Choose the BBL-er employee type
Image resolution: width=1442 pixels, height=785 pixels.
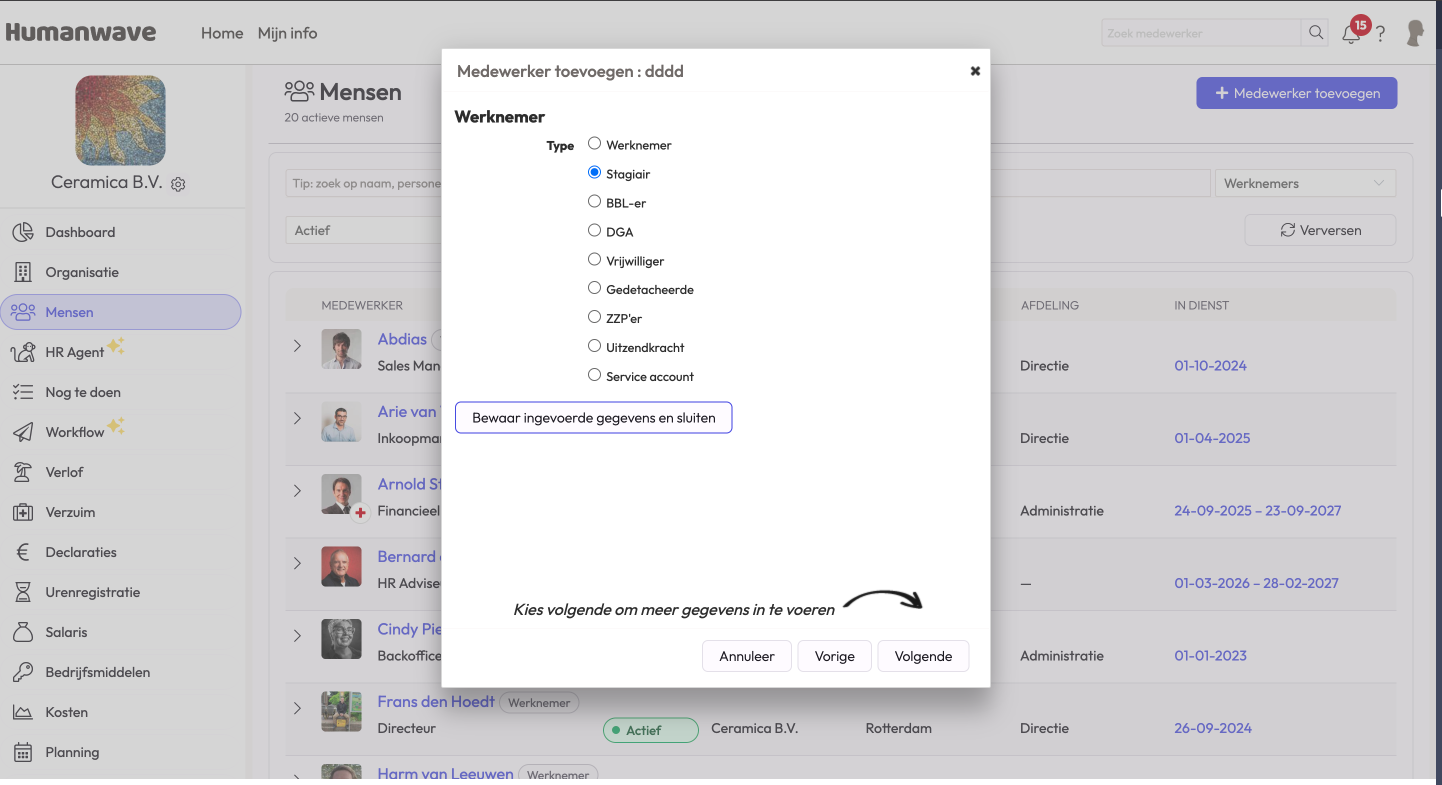point(594,201)
